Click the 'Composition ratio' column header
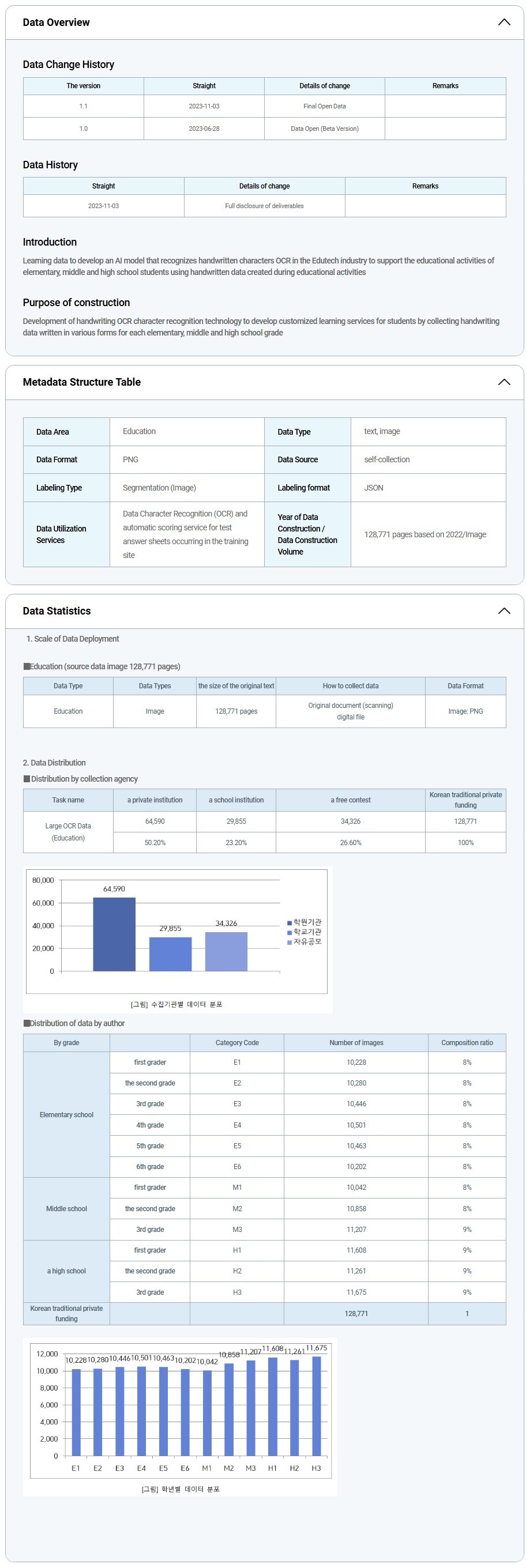Screen dimensions: 526x1568 pos(467,1043)
